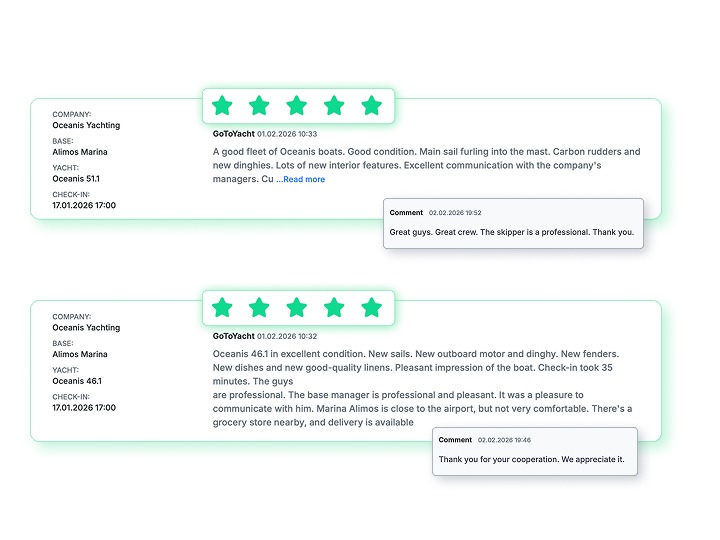Click Alimos Marina base in the second review
The width and height of the screenshot is (720, 540).
pyautogui.click(x=80, y=354)
